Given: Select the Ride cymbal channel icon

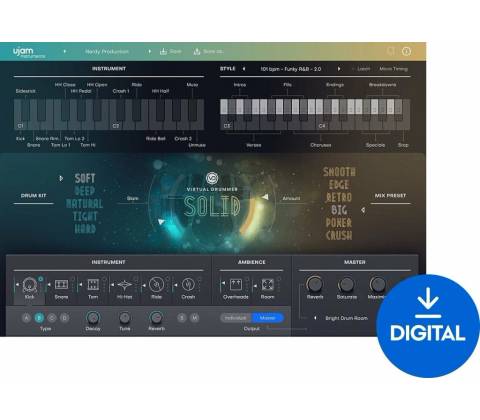Looking at the screenshot, I should (156, 284).
